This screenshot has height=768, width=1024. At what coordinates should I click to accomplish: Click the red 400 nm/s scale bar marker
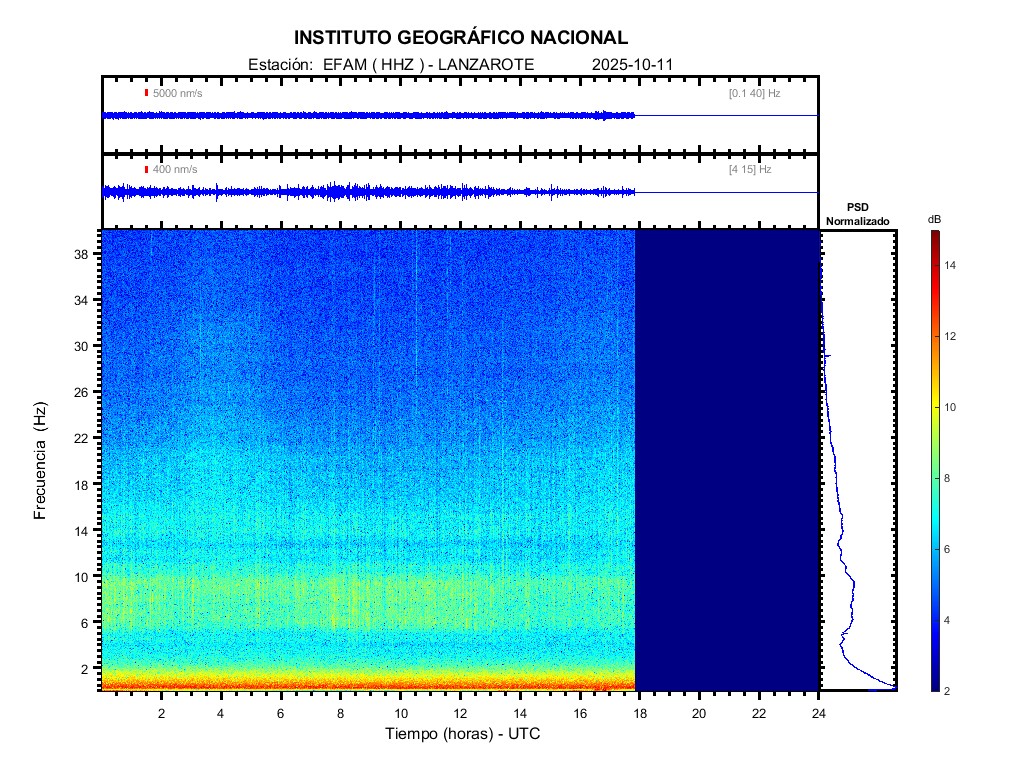pos(146,170)
